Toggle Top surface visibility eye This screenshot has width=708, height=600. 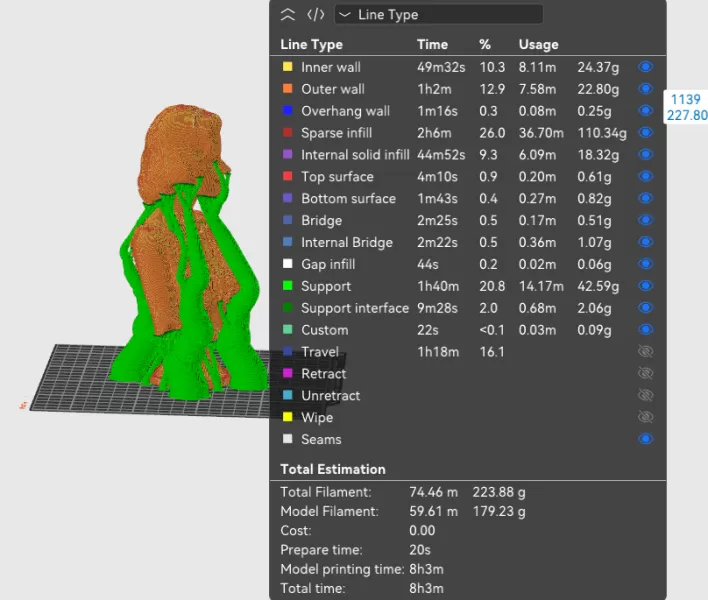point(646,176)
